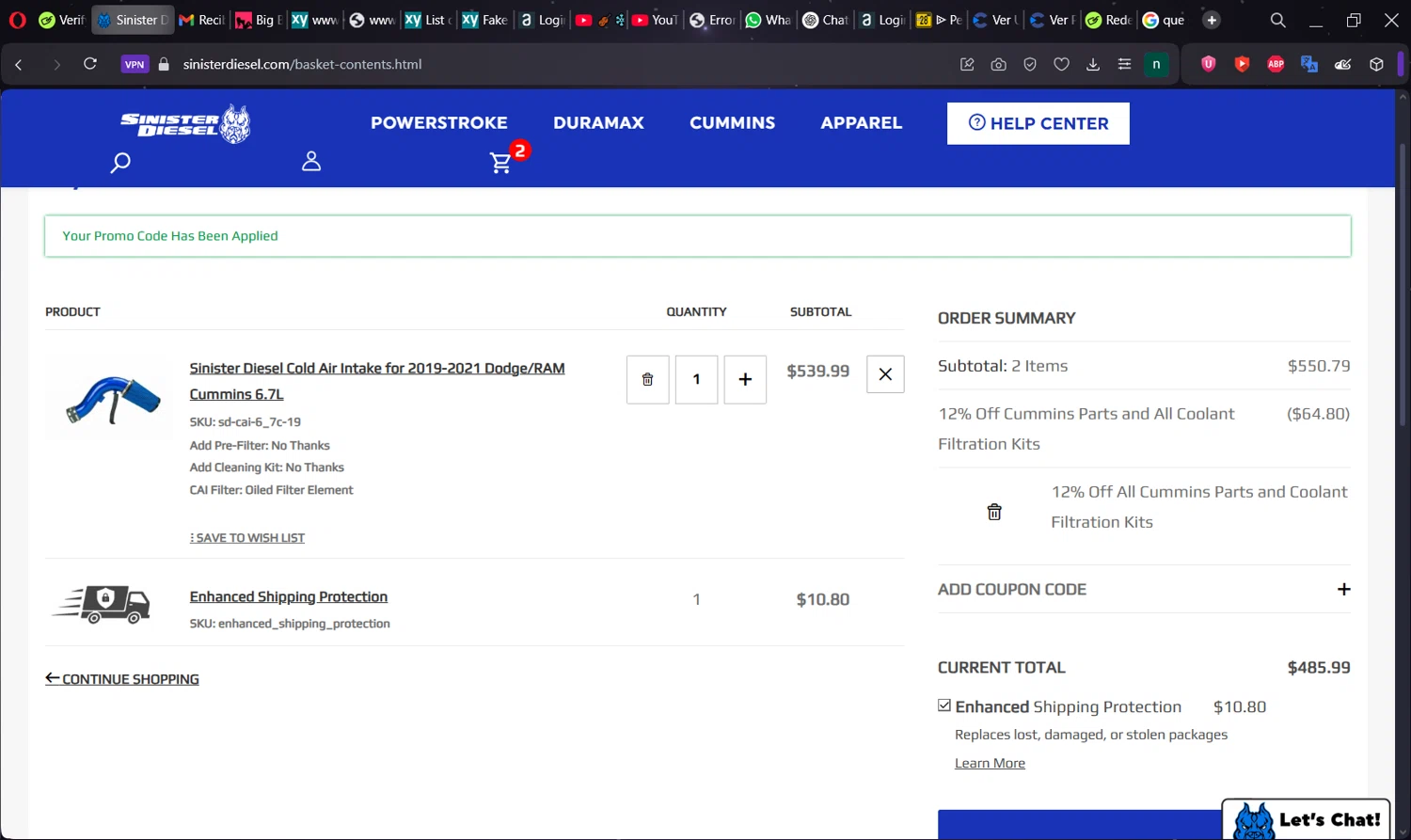Open shield privacy protection icon

1030,64
